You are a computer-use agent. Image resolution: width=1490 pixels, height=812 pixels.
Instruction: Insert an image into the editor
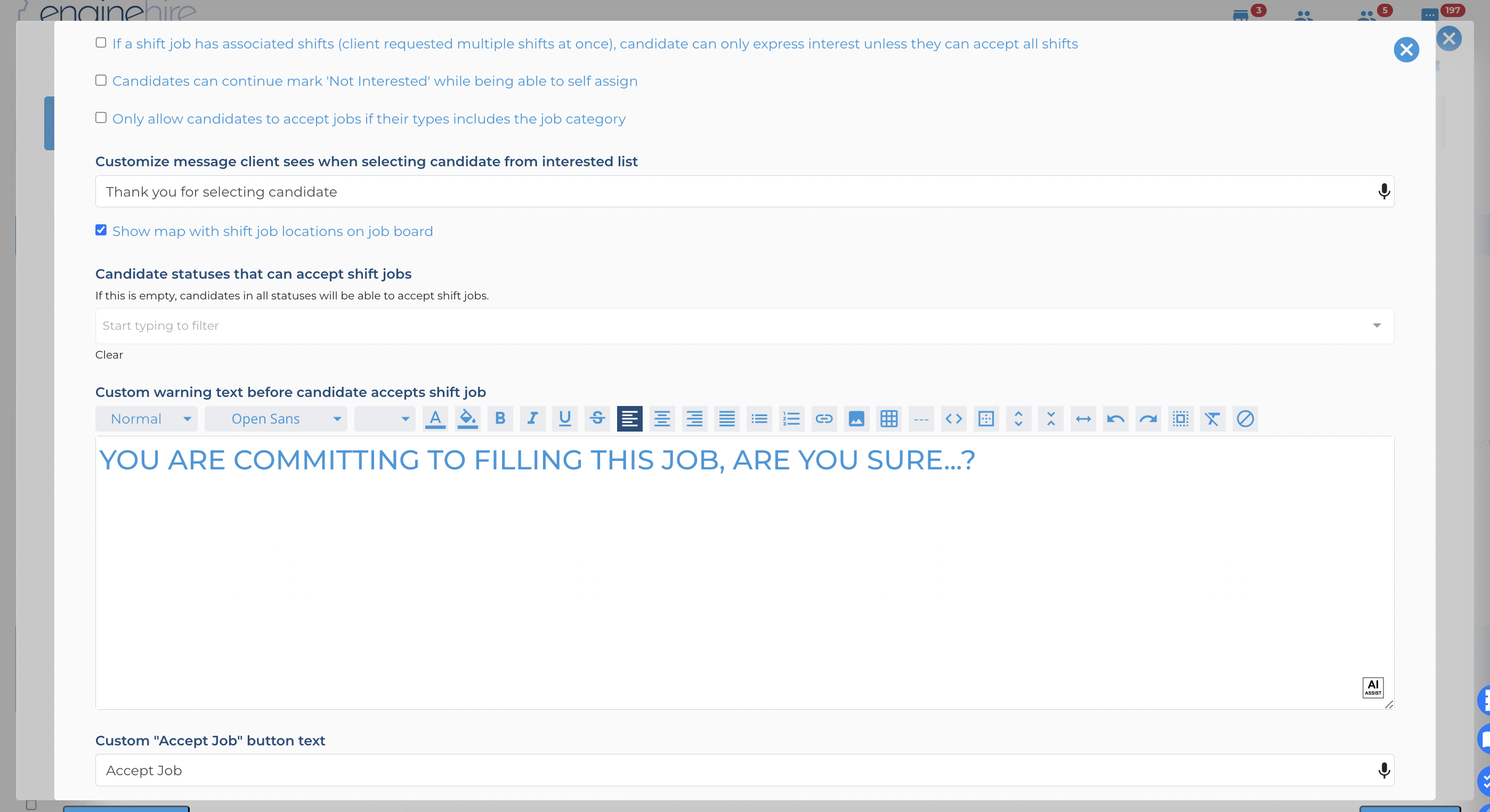click(856, 418)
